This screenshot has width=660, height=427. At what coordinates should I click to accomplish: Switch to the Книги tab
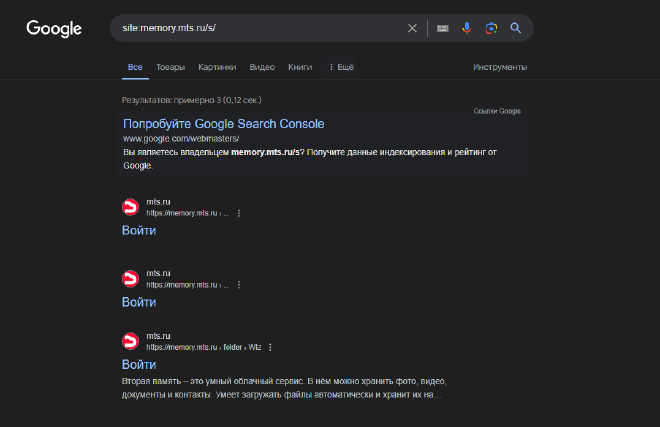click(300, 67)
